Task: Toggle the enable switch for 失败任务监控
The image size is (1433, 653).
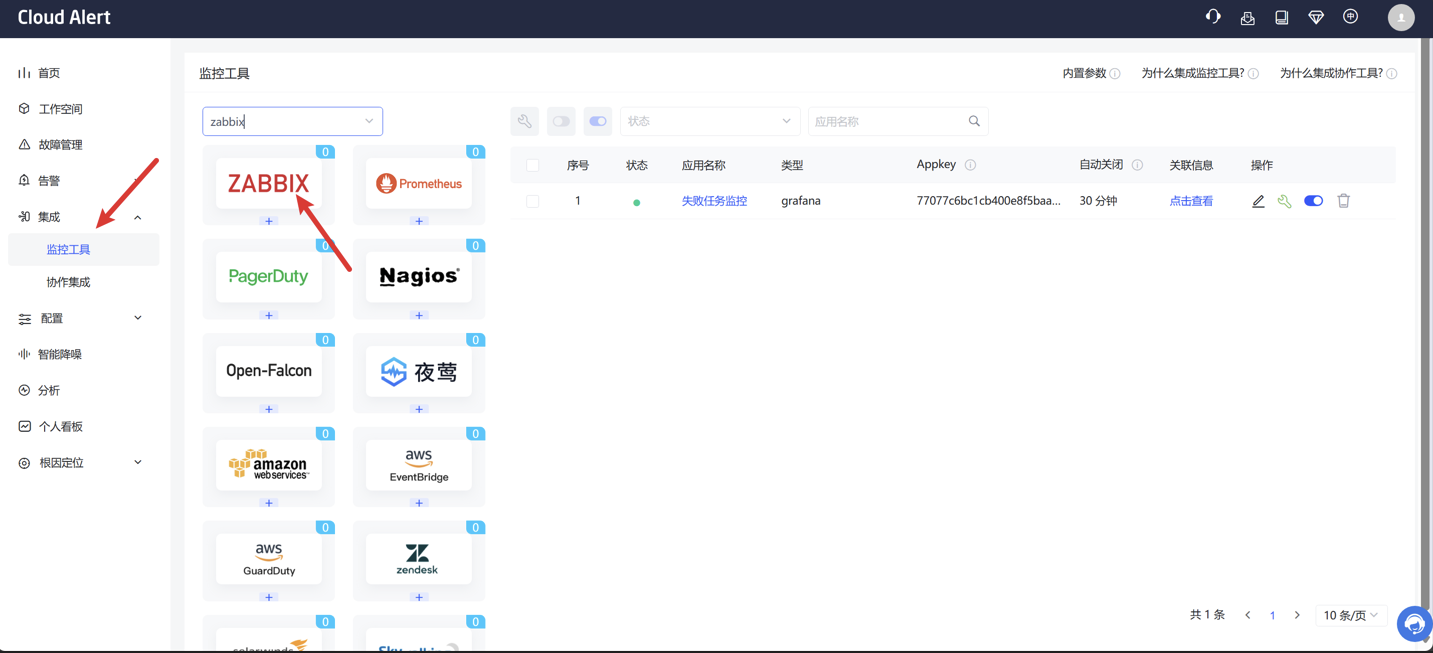Action: [x=1314, y=201]
